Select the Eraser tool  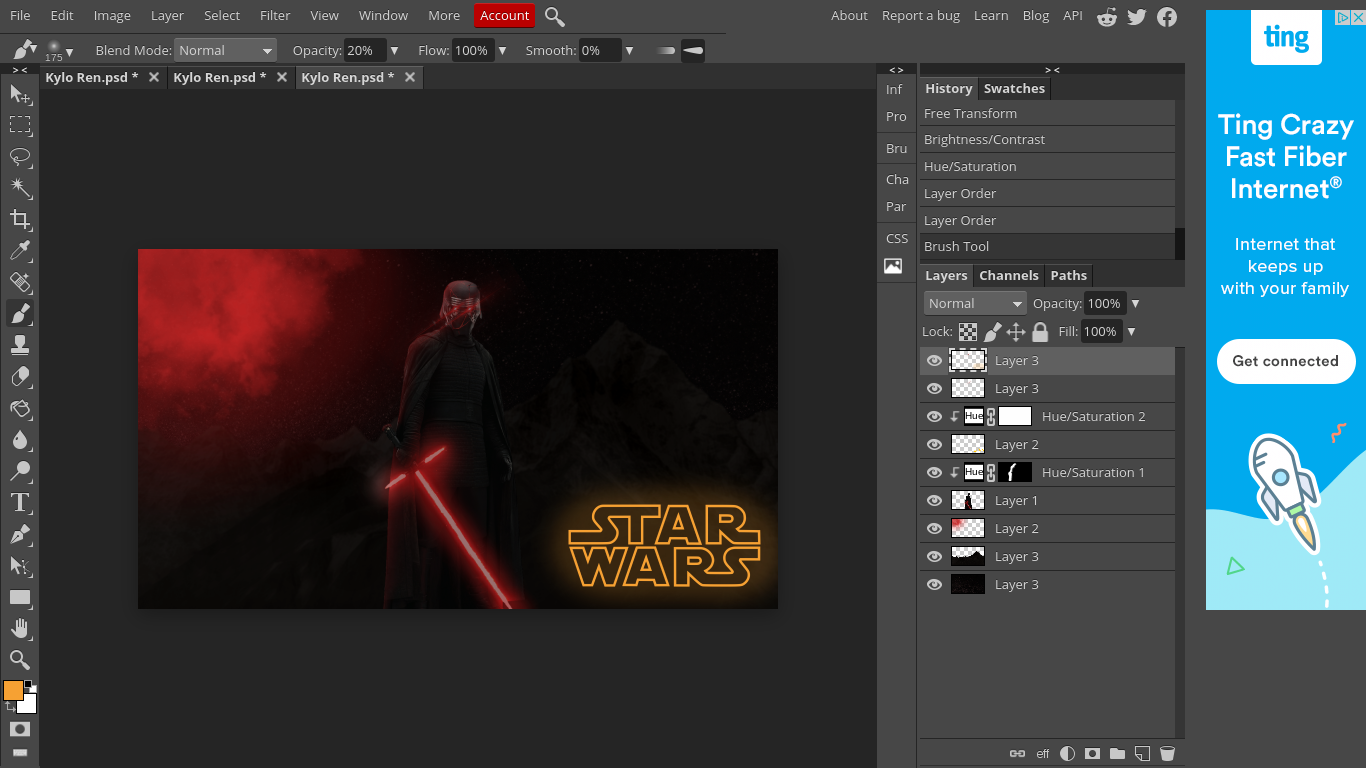19,377
